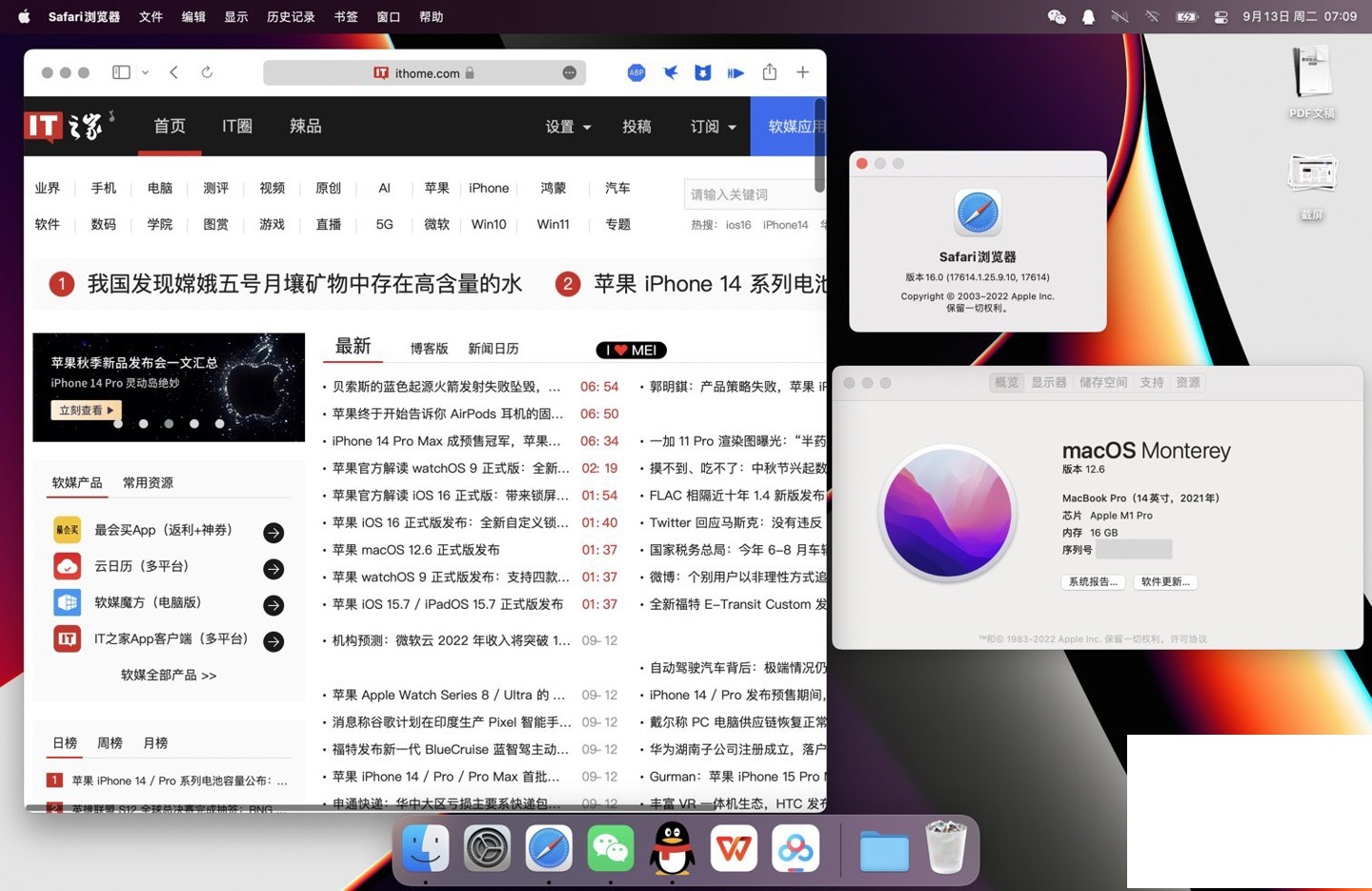Open the folder stack in Dock

tap(884, 850)
